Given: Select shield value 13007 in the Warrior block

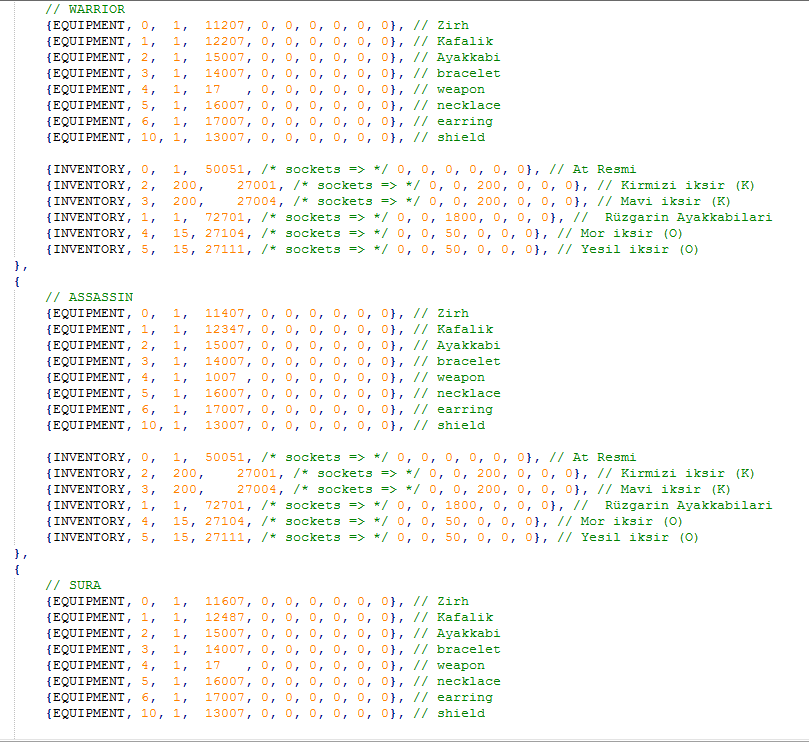Looking at the screenshot, I should 224,137.
